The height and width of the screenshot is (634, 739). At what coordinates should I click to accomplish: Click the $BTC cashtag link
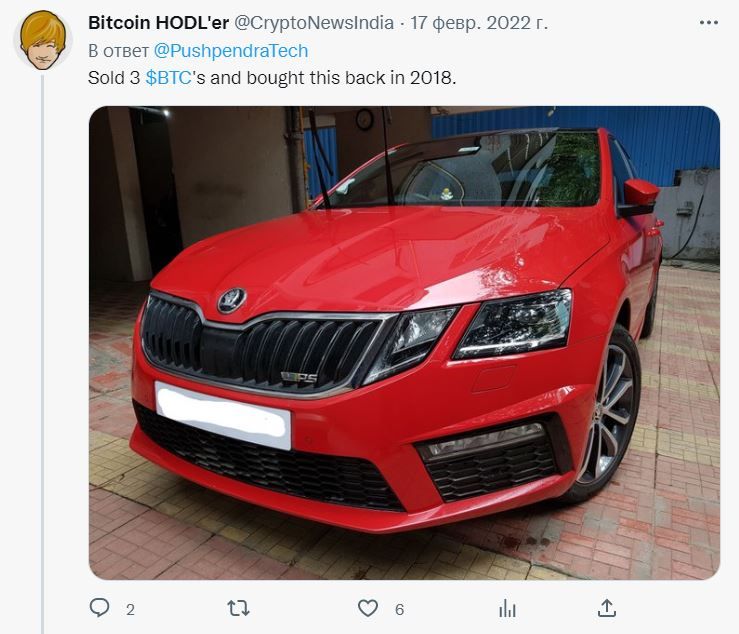169,78
